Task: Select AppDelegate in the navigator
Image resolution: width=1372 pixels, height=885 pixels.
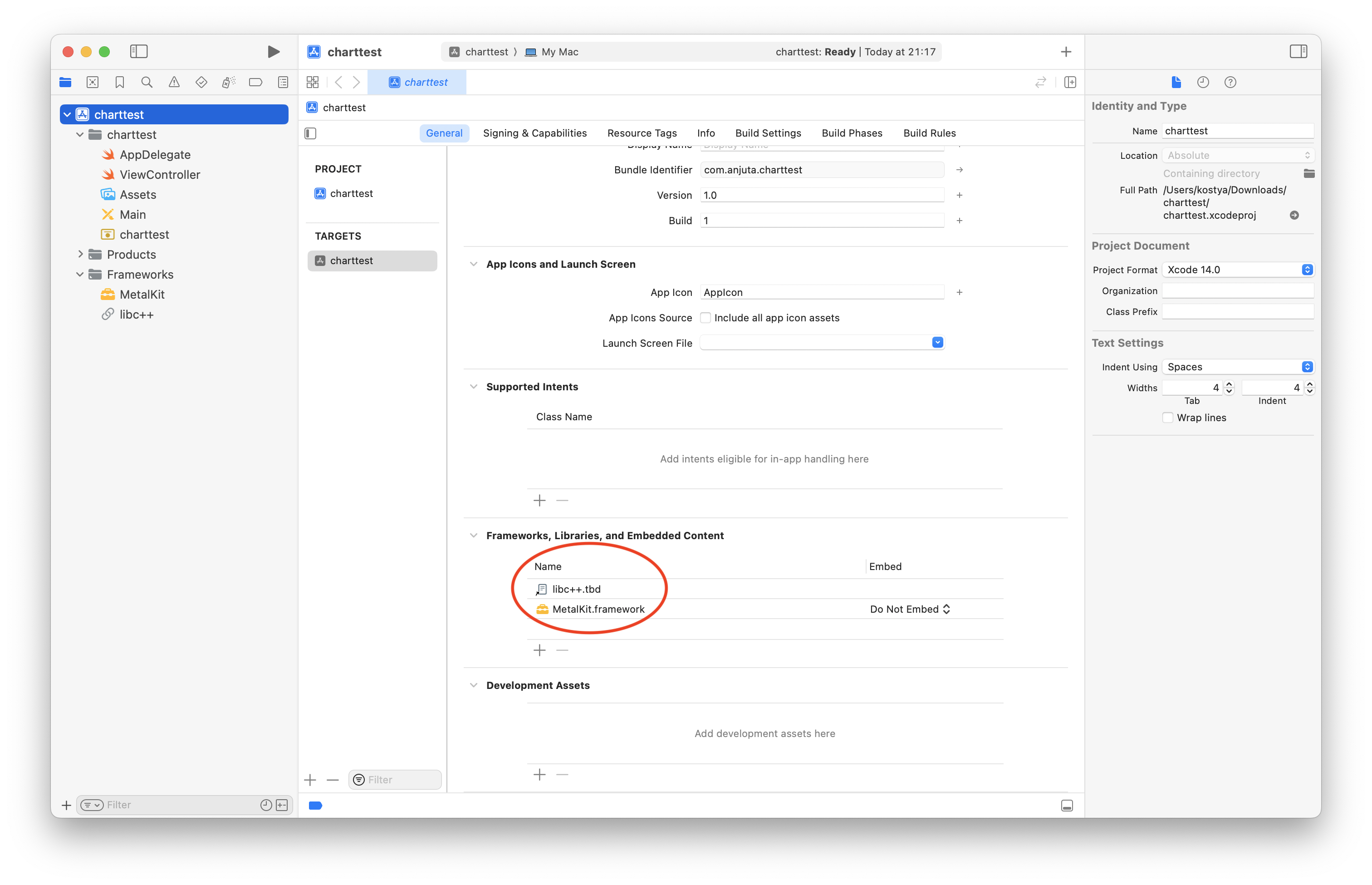Action: point(155,155)
